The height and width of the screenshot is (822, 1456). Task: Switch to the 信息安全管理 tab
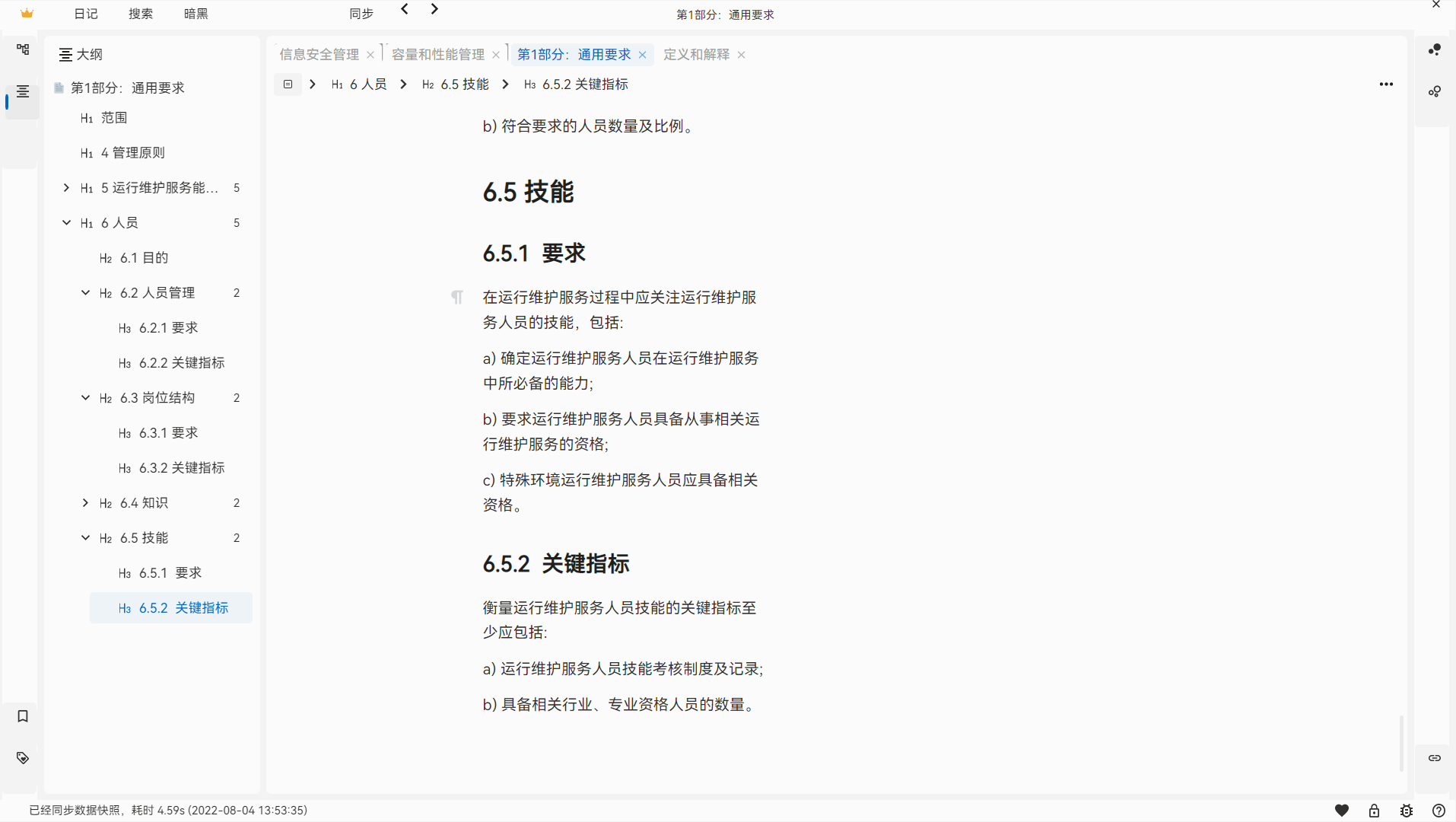(318, 54)
